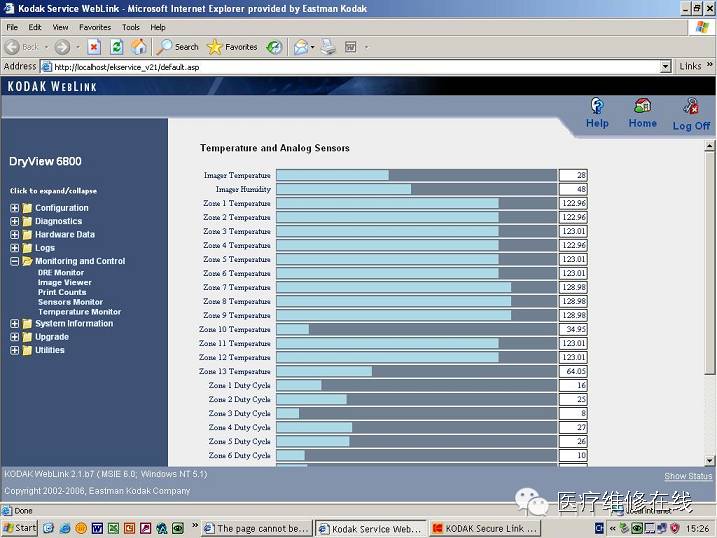Click the Stop page loading icon
This screenshot has width=717, height=538.
(94, 47)
